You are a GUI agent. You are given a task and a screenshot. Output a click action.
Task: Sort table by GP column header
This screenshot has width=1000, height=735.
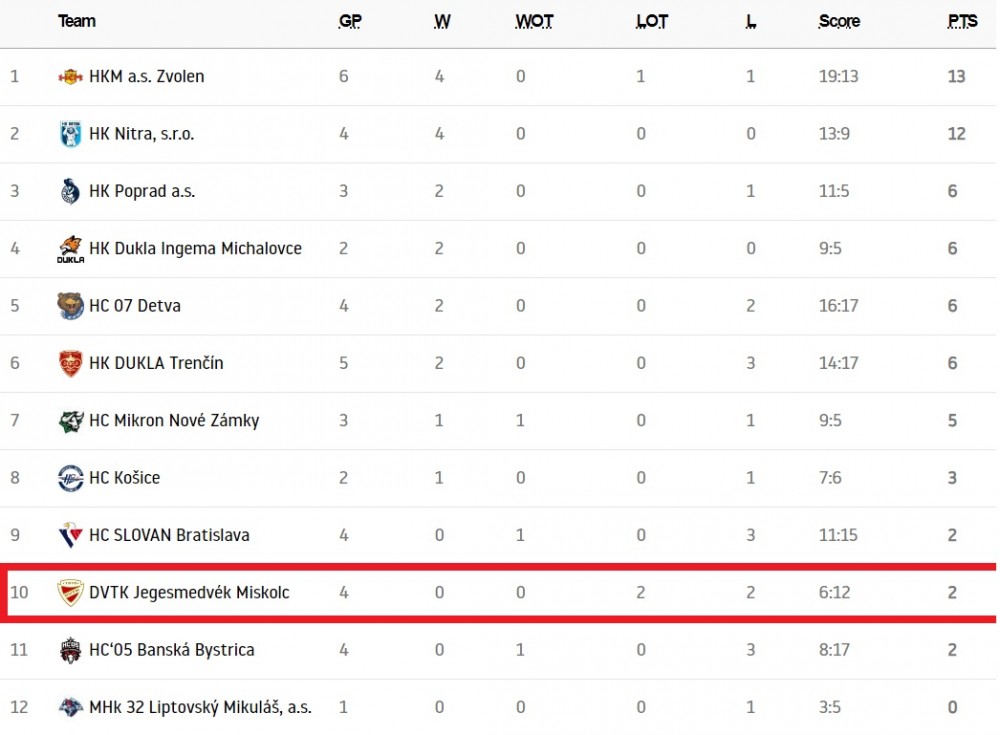(350, 22)
